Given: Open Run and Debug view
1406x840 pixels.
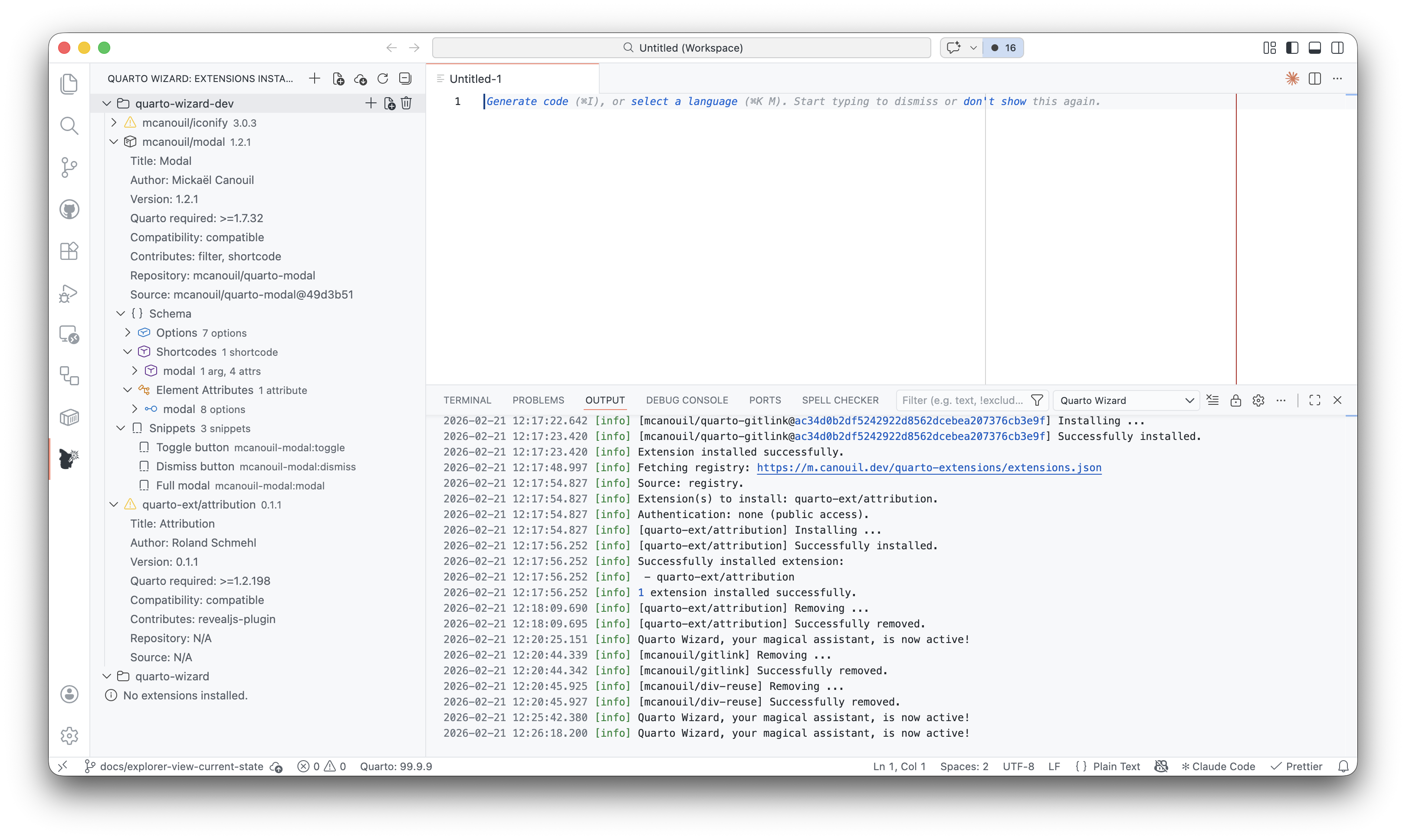Looking at the screenshot, I should coord(69,293).
